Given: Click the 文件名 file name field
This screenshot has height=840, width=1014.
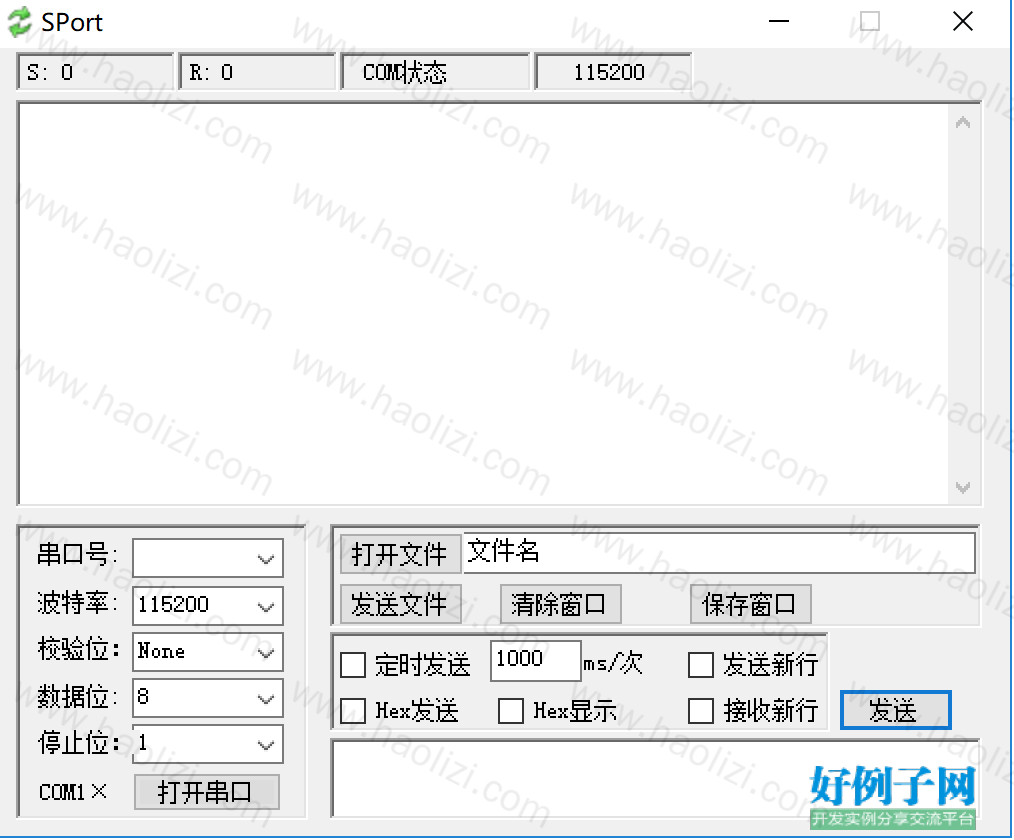Looking at the screenshot, I should point(719,553).
